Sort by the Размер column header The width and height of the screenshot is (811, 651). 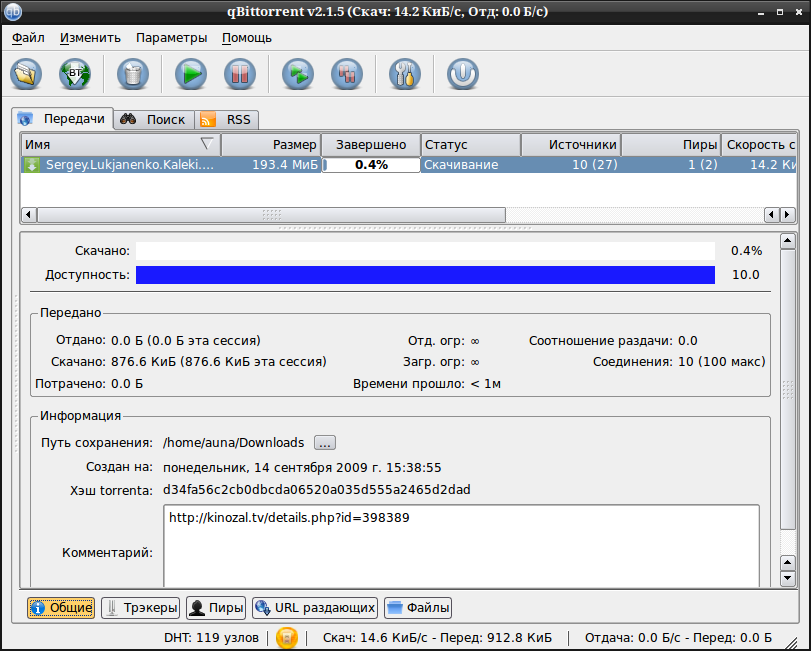(271, 145)
